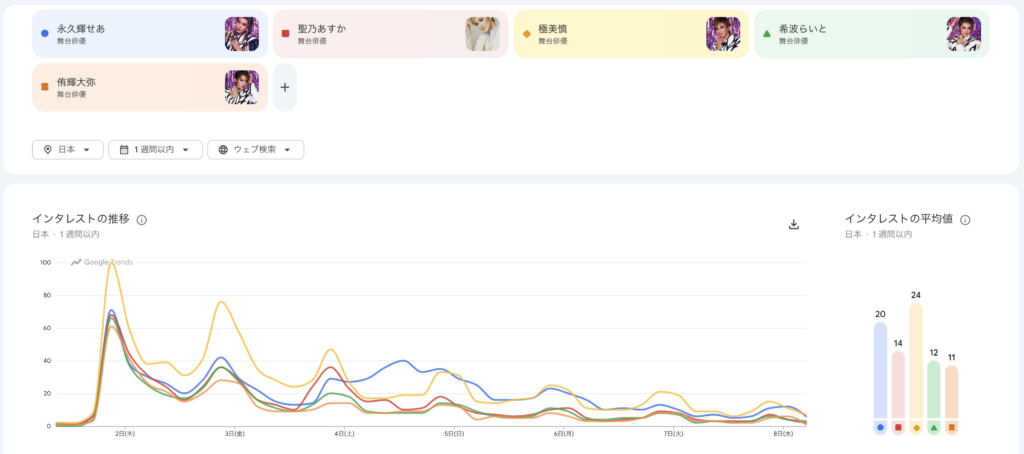Viewport: 1024px width, 454px height.
Task: Click the 聖乃あすか profile thumbnail
Action: pyautogui.click(x=483, y=34)
